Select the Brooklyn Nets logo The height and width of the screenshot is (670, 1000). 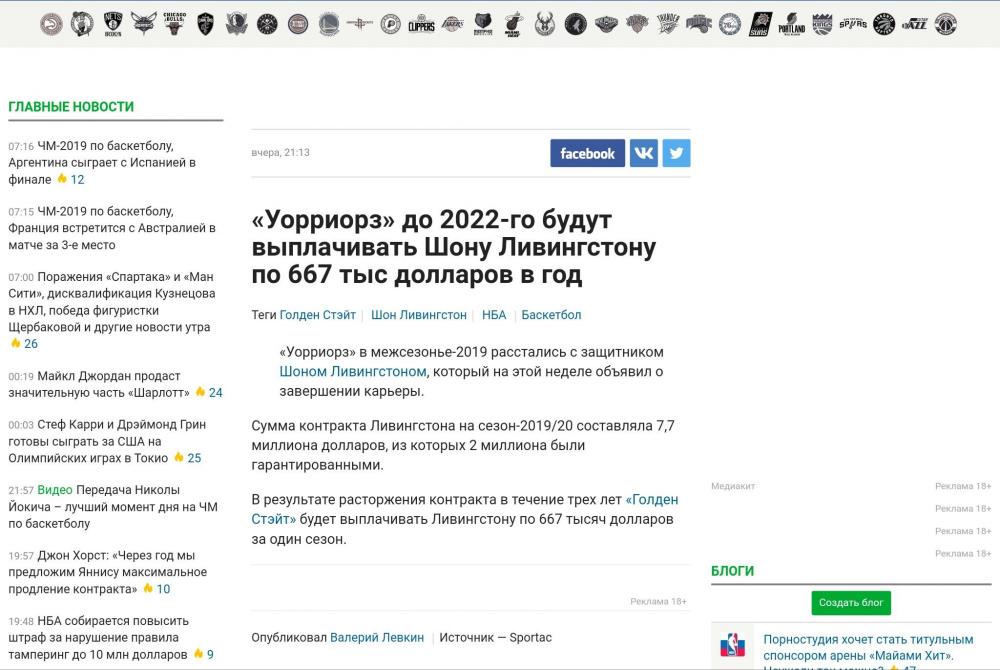112,23
